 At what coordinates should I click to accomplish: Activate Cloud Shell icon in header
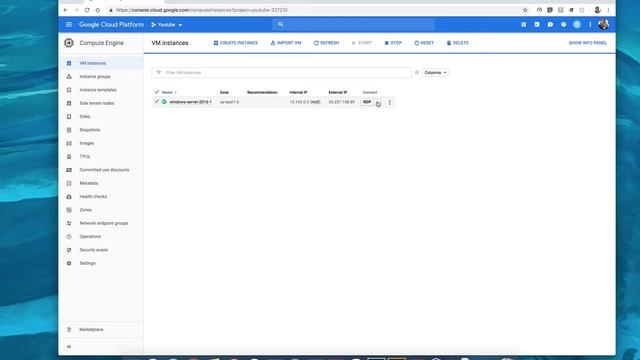click(537, 24)
